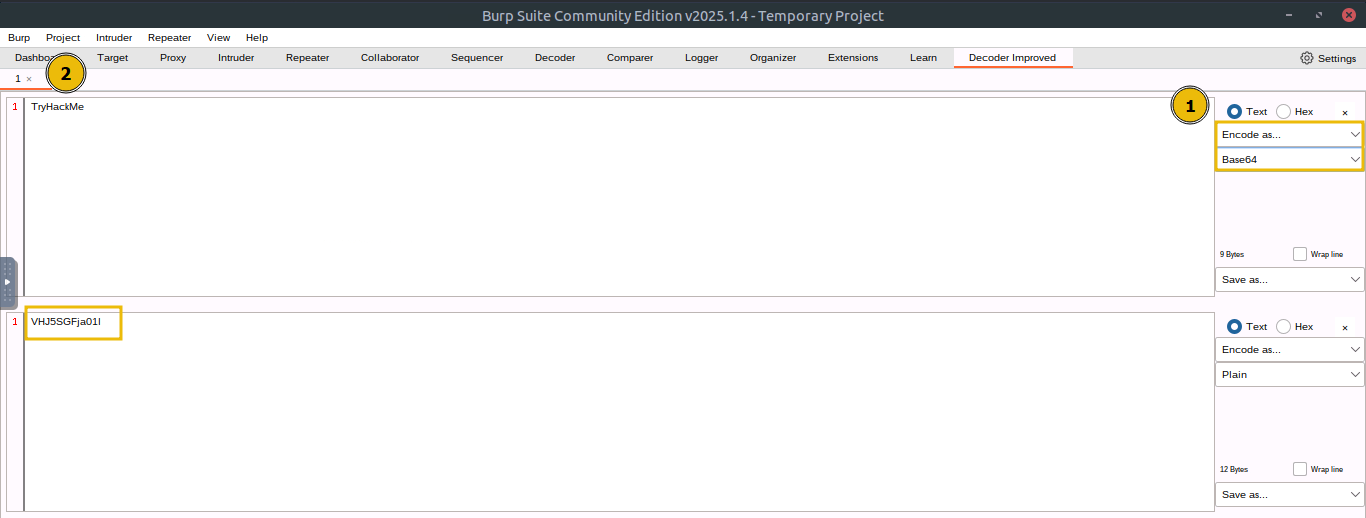The image size is (1366, 518).
Task: Enable Wrap line checkbox in bottom panel
Action: pyautogui.click(x=1300, y=469)
